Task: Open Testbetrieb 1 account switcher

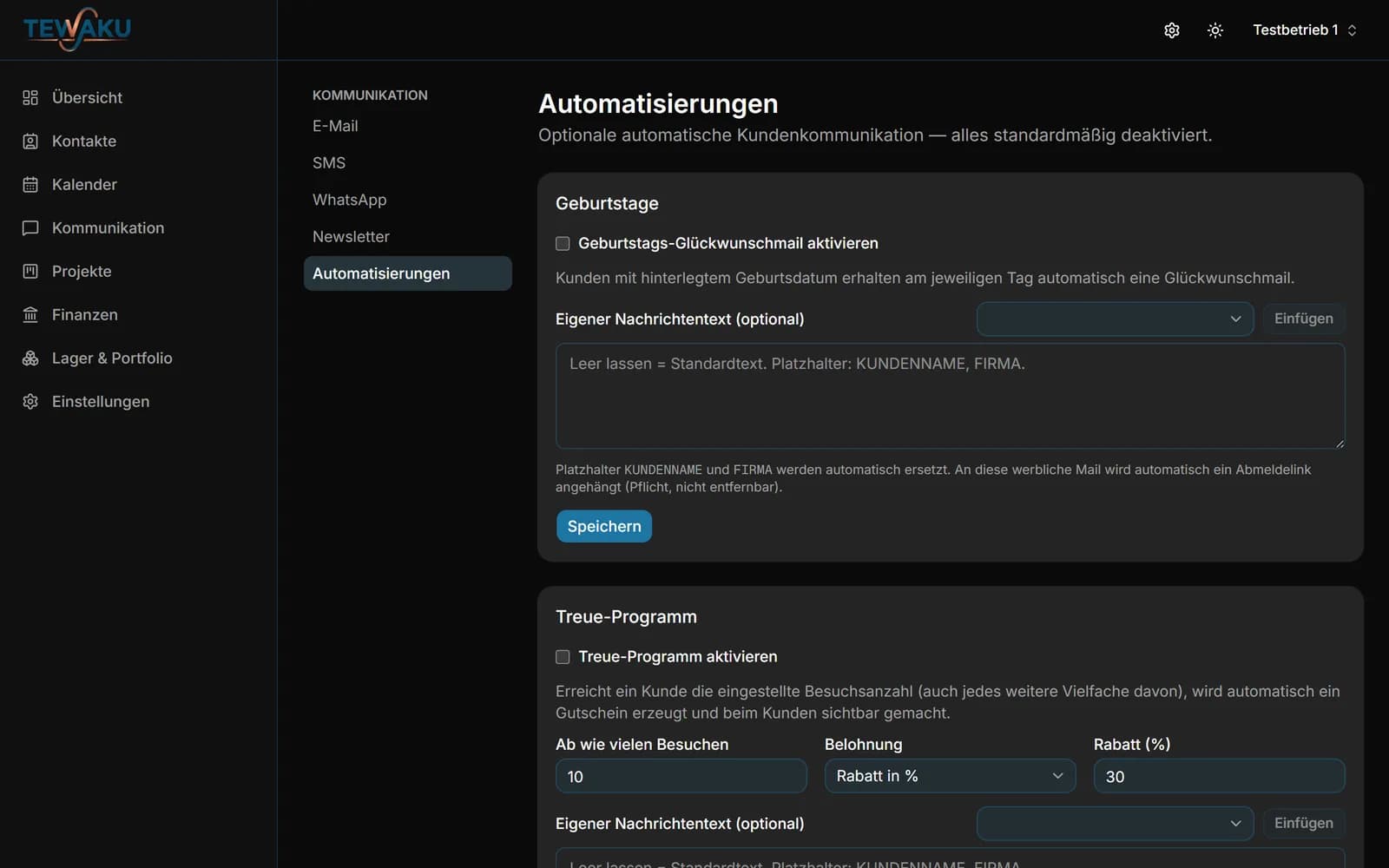Action: (x=1304, y=30)
